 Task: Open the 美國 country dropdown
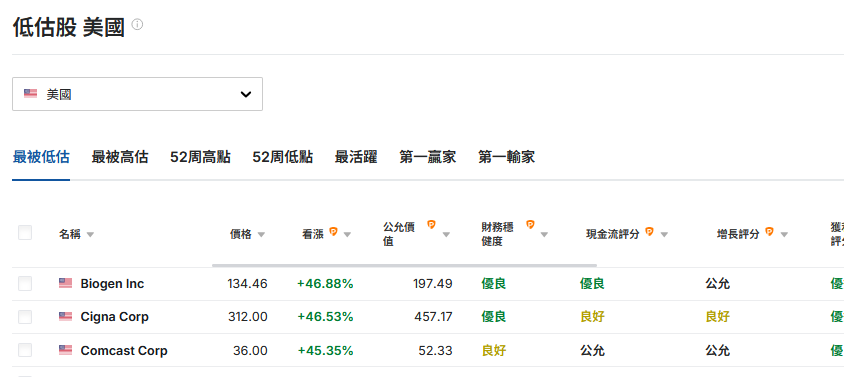click(137, 94)
